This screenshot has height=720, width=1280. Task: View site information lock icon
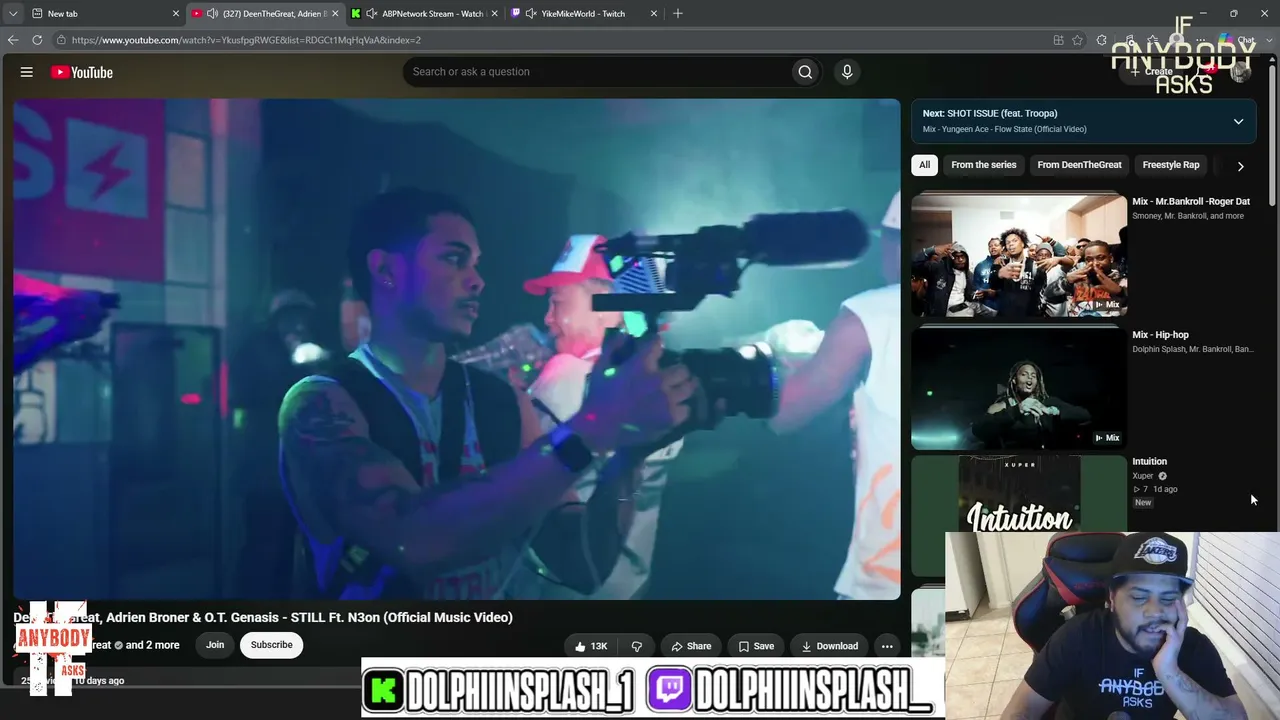coord(61,40)
